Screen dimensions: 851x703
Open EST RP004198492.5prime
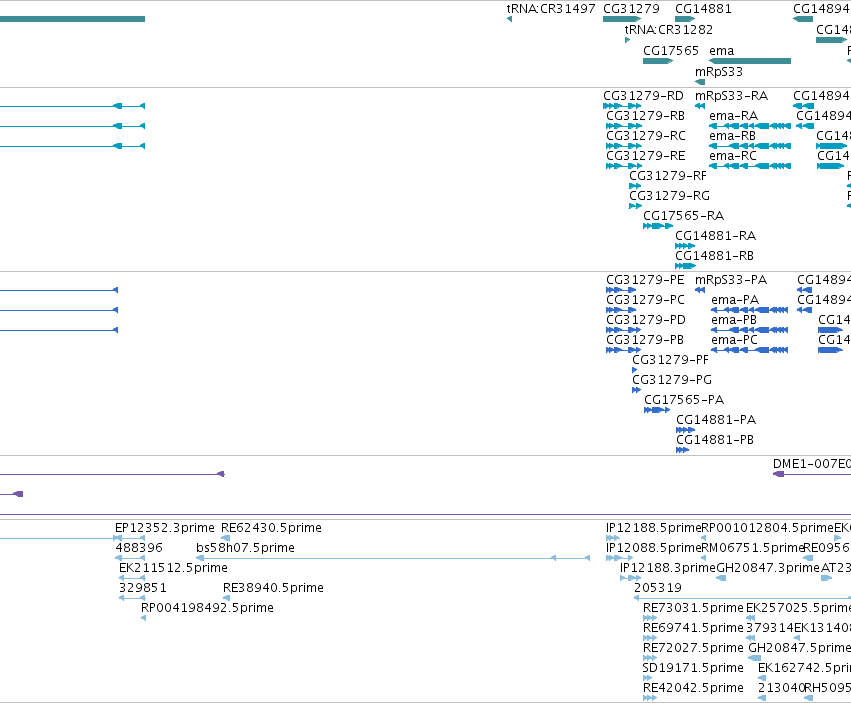pyautogui.click(x=207, y=608)
